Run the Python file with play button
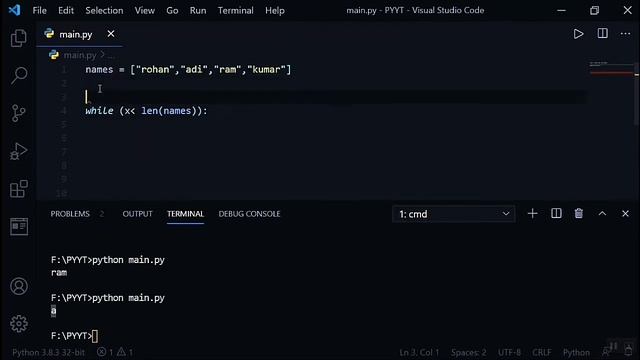The height and width of the screenshot is (360, 640). (578, 34)
